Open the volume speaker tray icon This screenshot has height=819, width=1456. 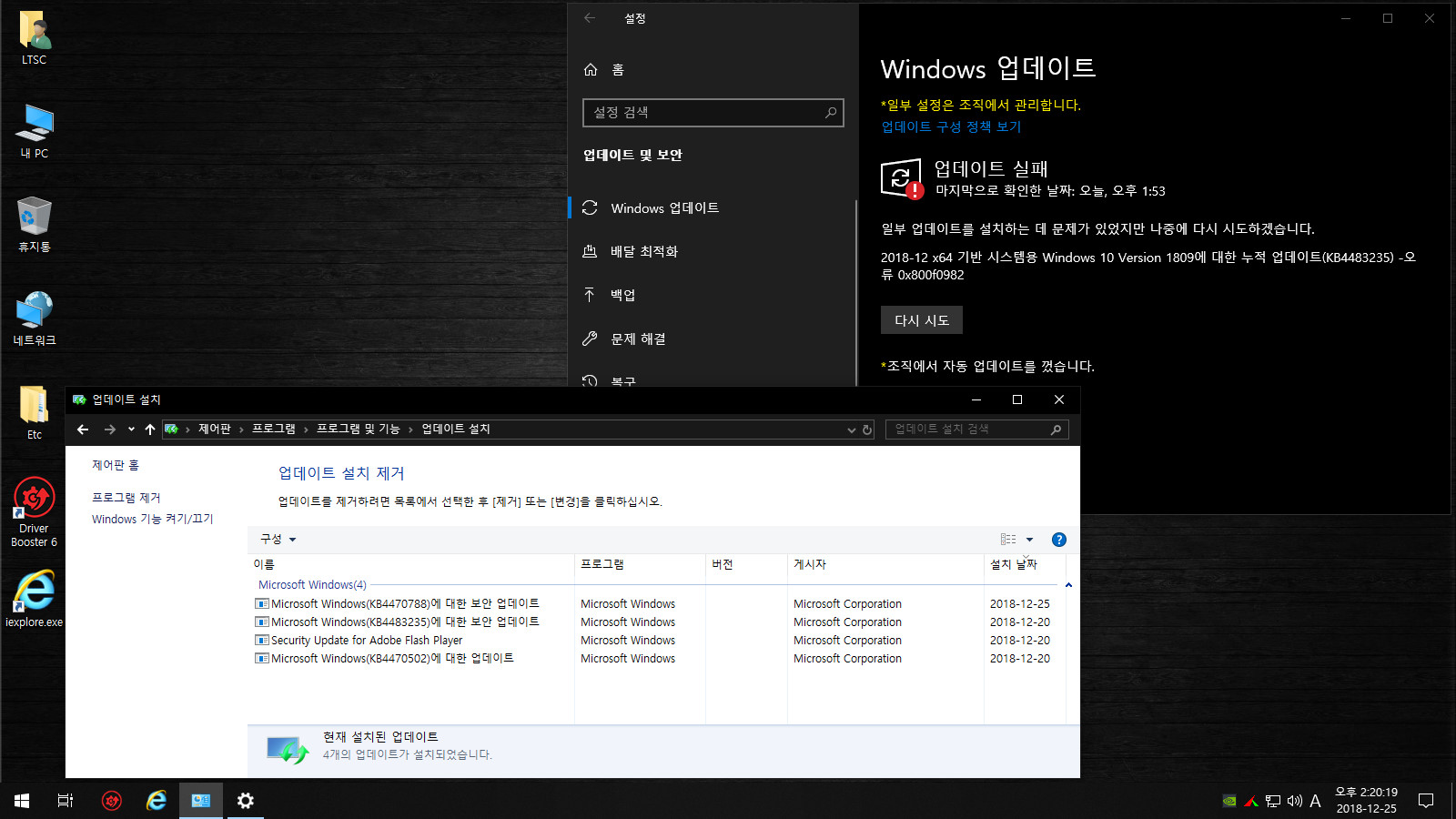1295,802
